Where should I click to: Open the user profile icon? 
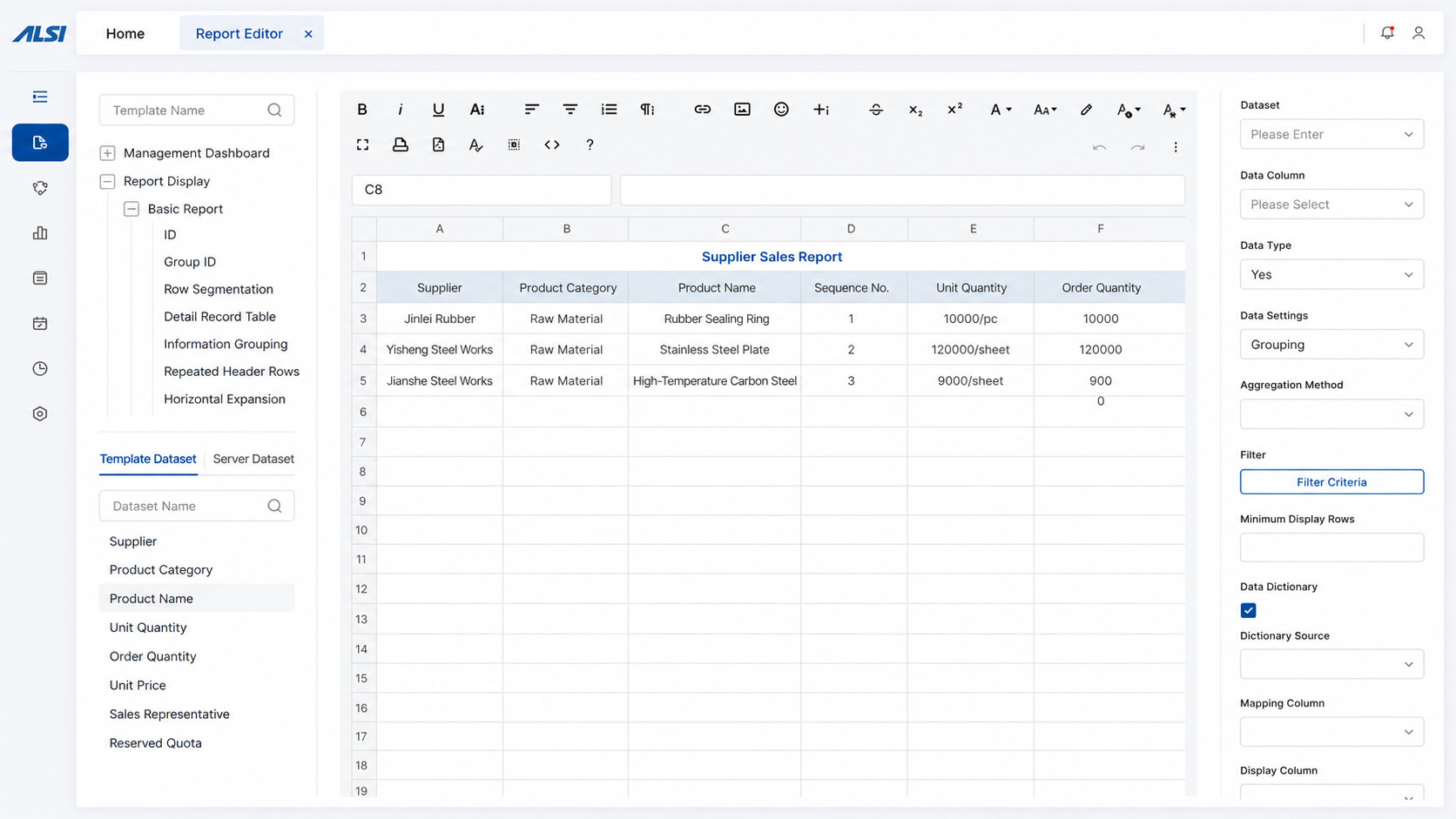click(1419, 33)
